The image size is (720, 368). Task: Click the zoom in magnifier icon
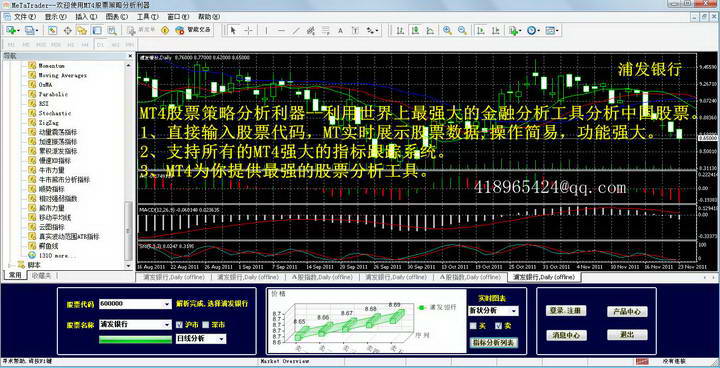pyautogui.click(x=447, y=30)
